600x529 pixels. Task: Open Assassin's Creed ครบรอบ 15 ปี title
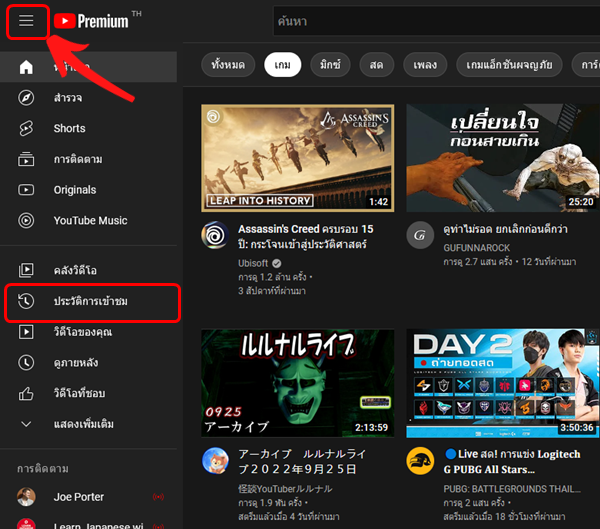coord(305,237)
